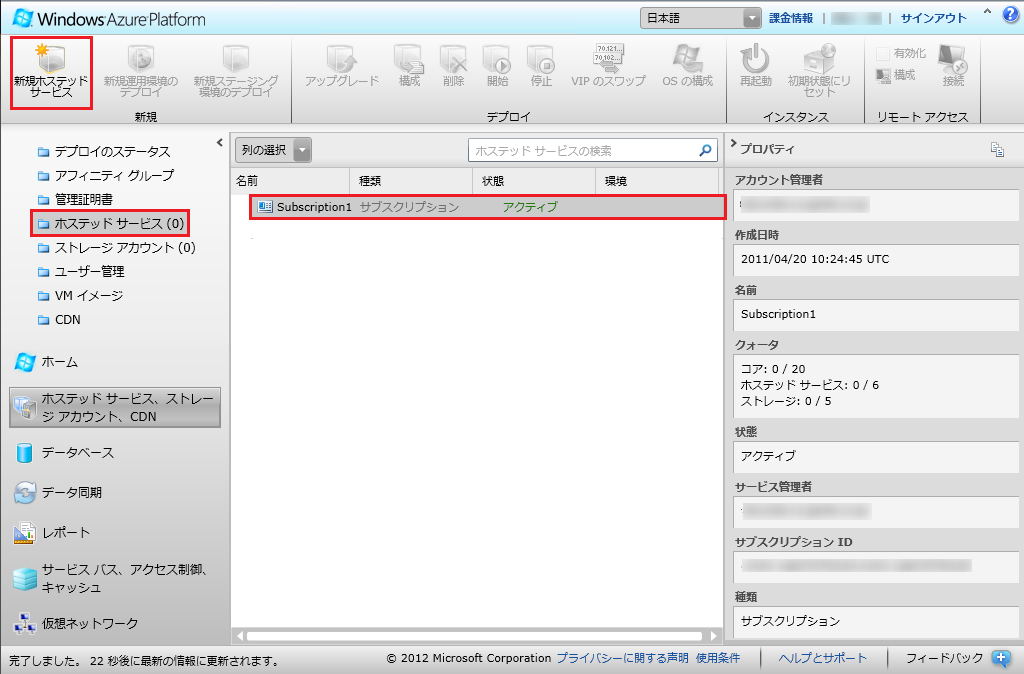Toggle the 有効化 checkbox
Image resolution: width=1024 pixels, height=674 pixels.
pos(883,54)
